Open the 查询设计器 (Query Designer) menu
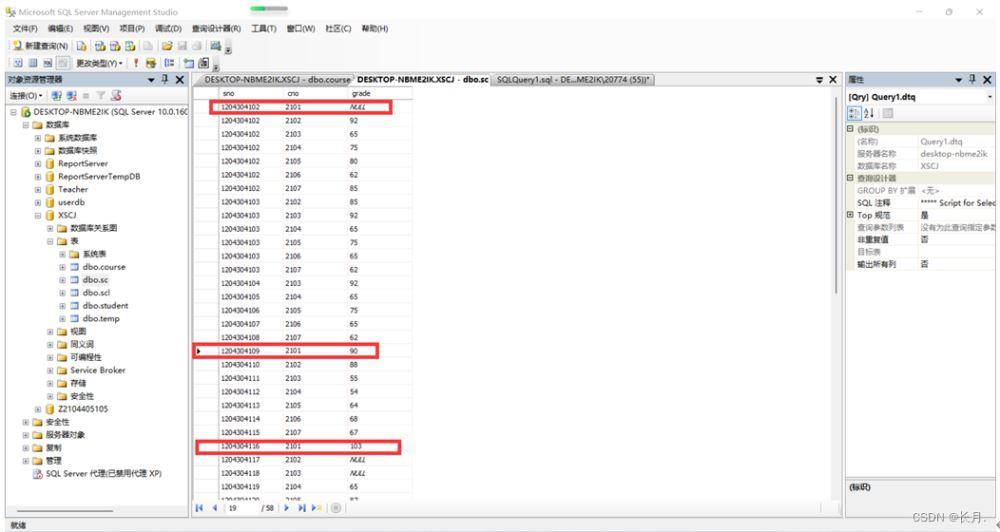Image resolution: width=1000 pixels, height=532 pixels. [x=216, y=29]
